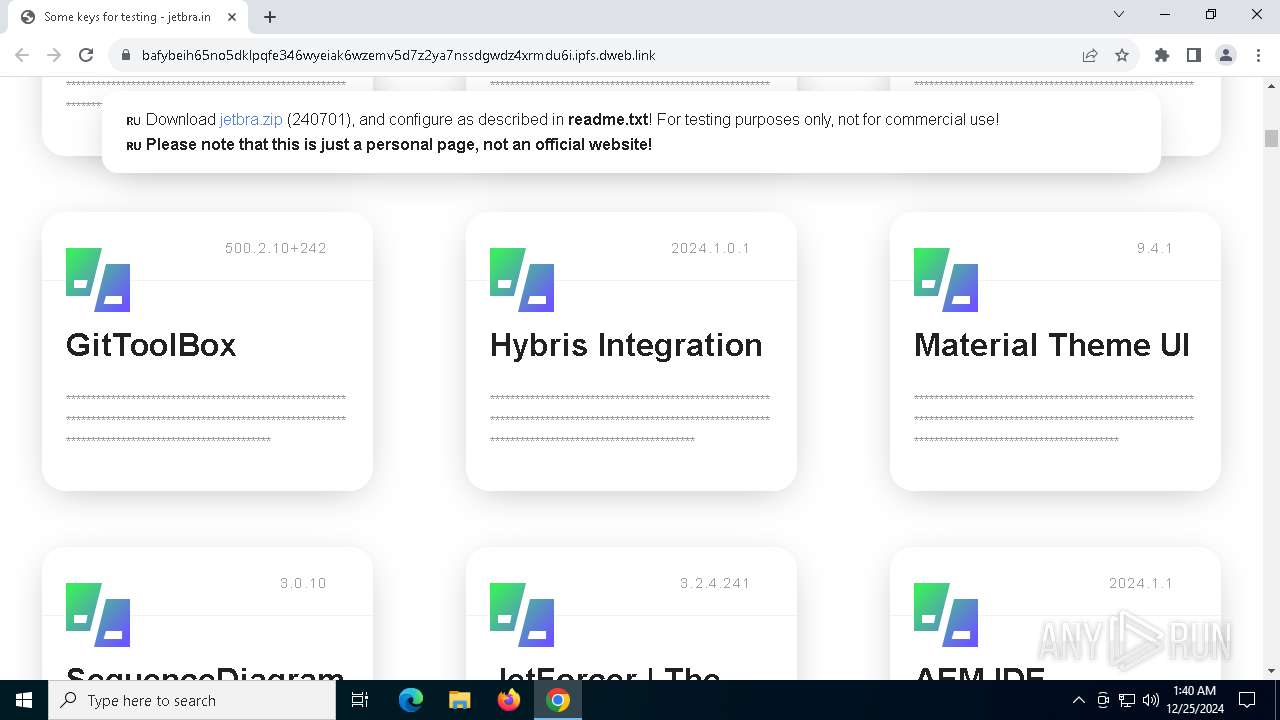The height and width of the screenshot is (720, 1280).
Task: Click the Hybris Integration plugin logo icon
Action: click(x=522, y=280)
